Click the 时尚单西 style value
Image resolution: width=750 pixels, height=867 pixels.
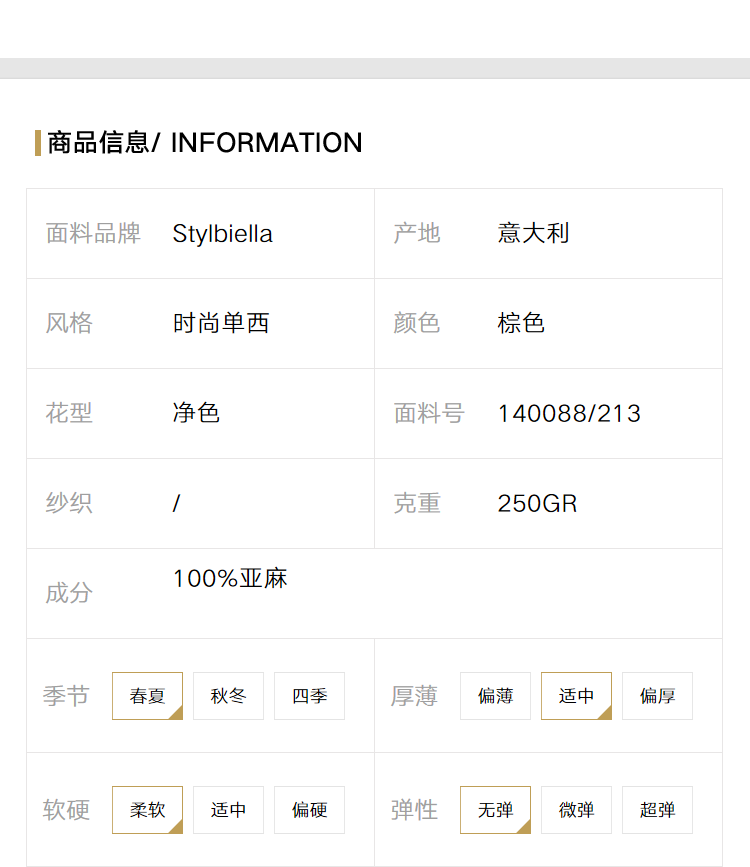221,323
